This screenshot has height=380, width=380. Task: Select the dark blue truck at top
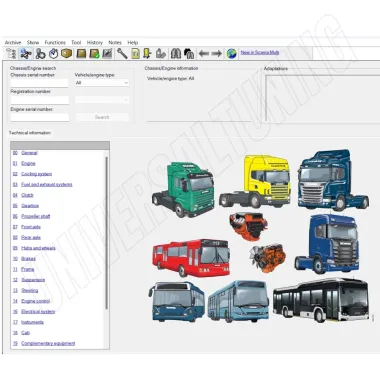333,180
